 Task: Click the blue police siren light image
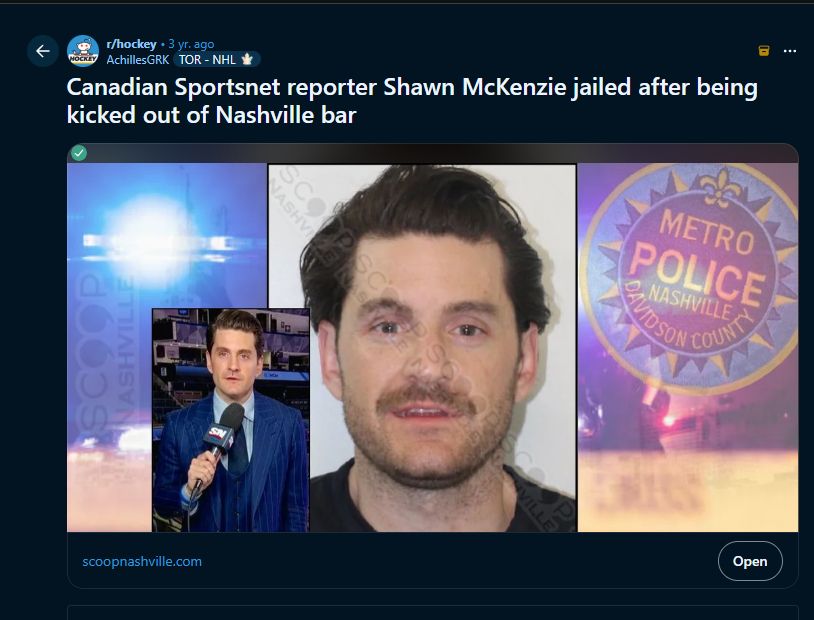(167, 236)
